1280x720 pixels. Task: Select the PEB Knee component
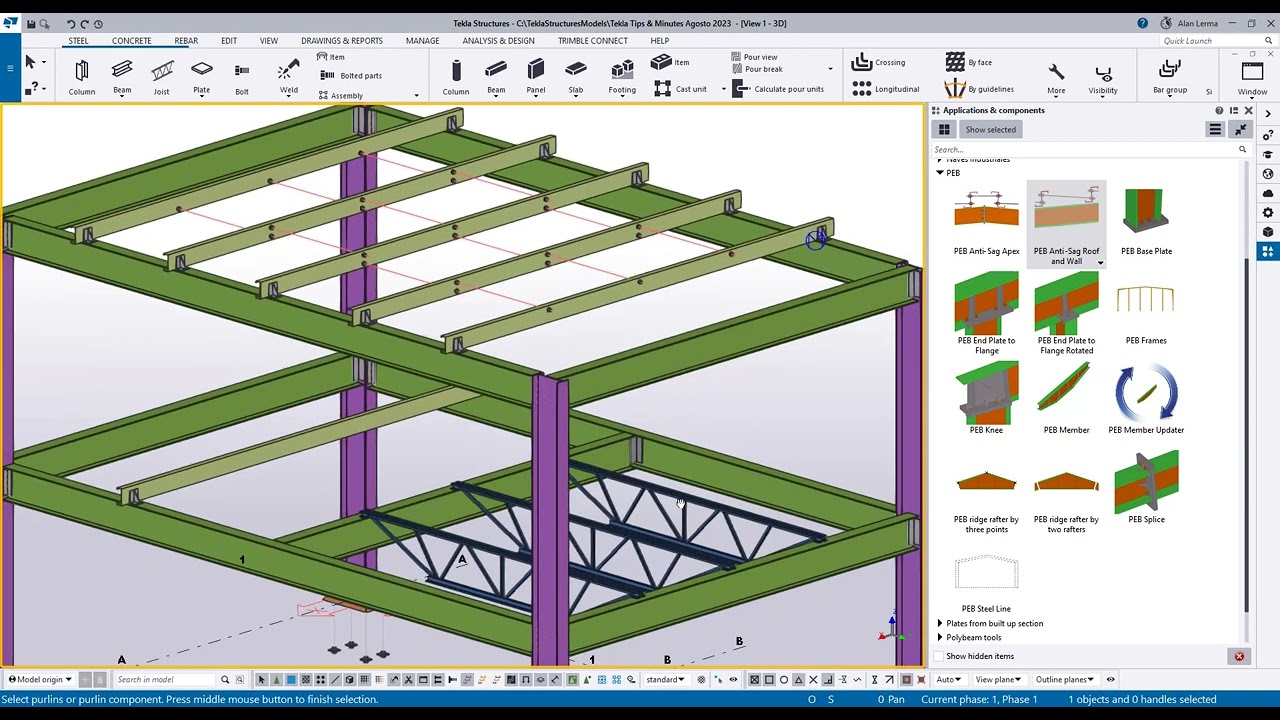(x=986, y=399)
